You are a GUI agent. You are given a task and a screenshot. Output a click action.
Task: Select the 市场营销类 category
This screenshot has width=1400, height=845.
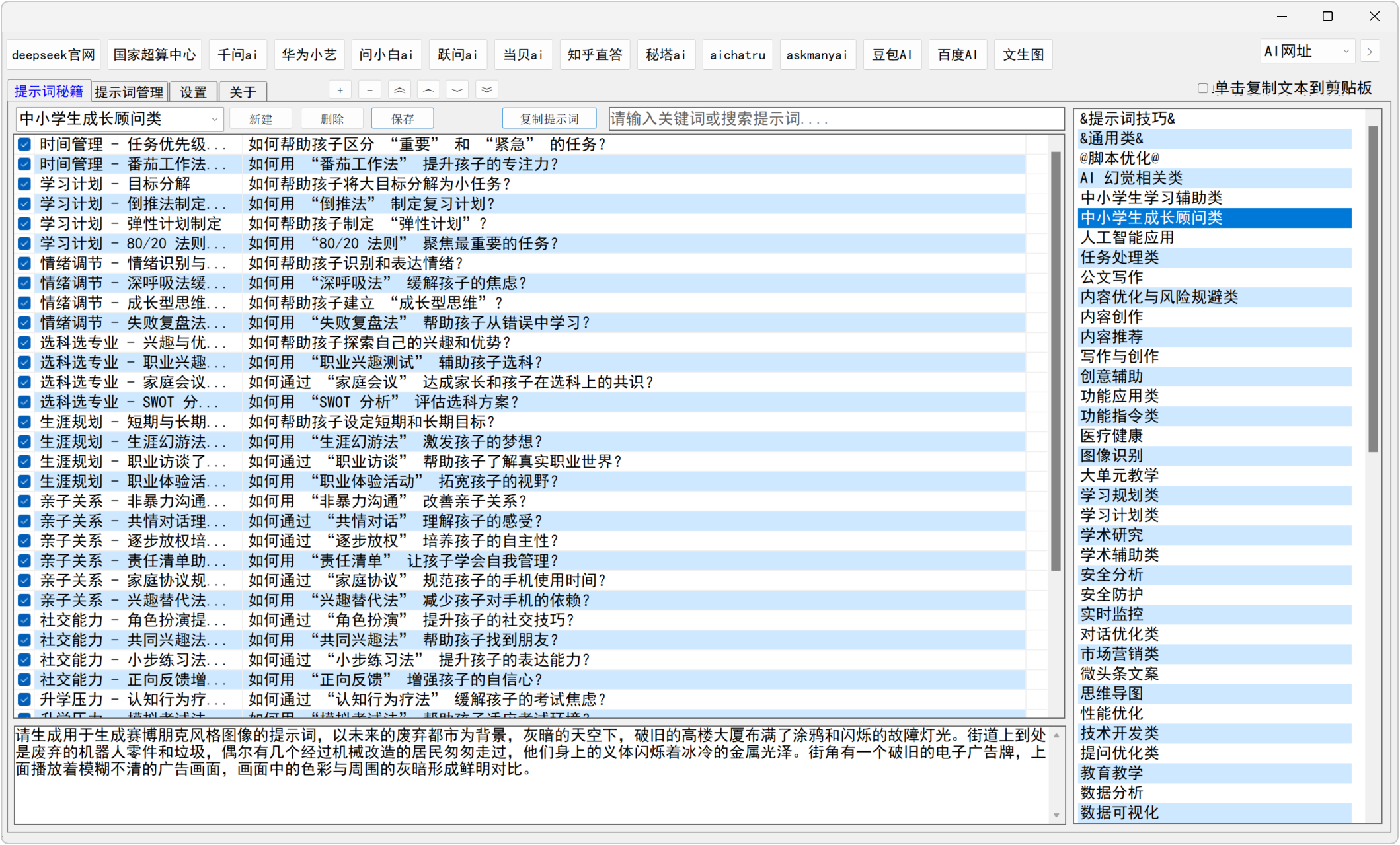pyautogui.click(x=1215, y=654)
